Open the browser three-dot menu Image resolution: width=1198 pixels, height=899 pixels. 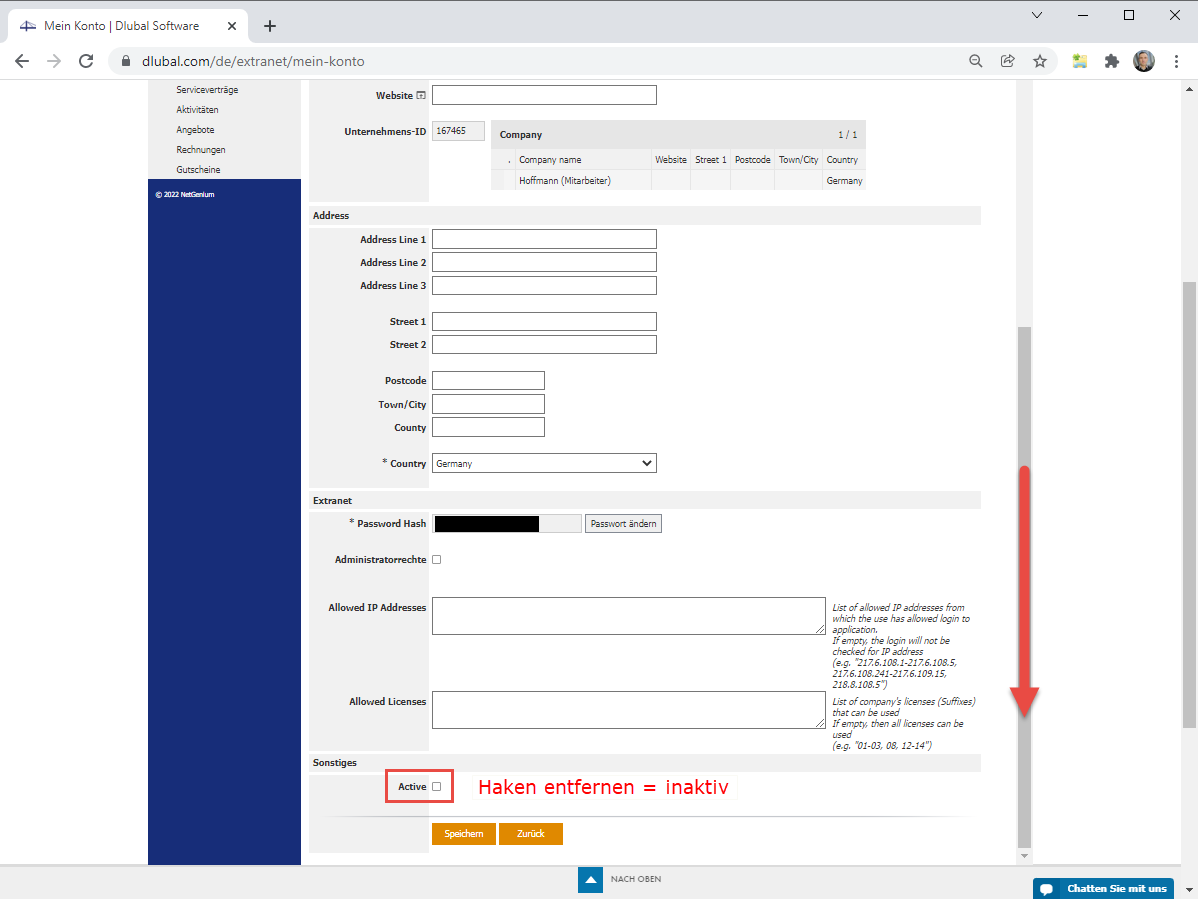point(1176,60)
